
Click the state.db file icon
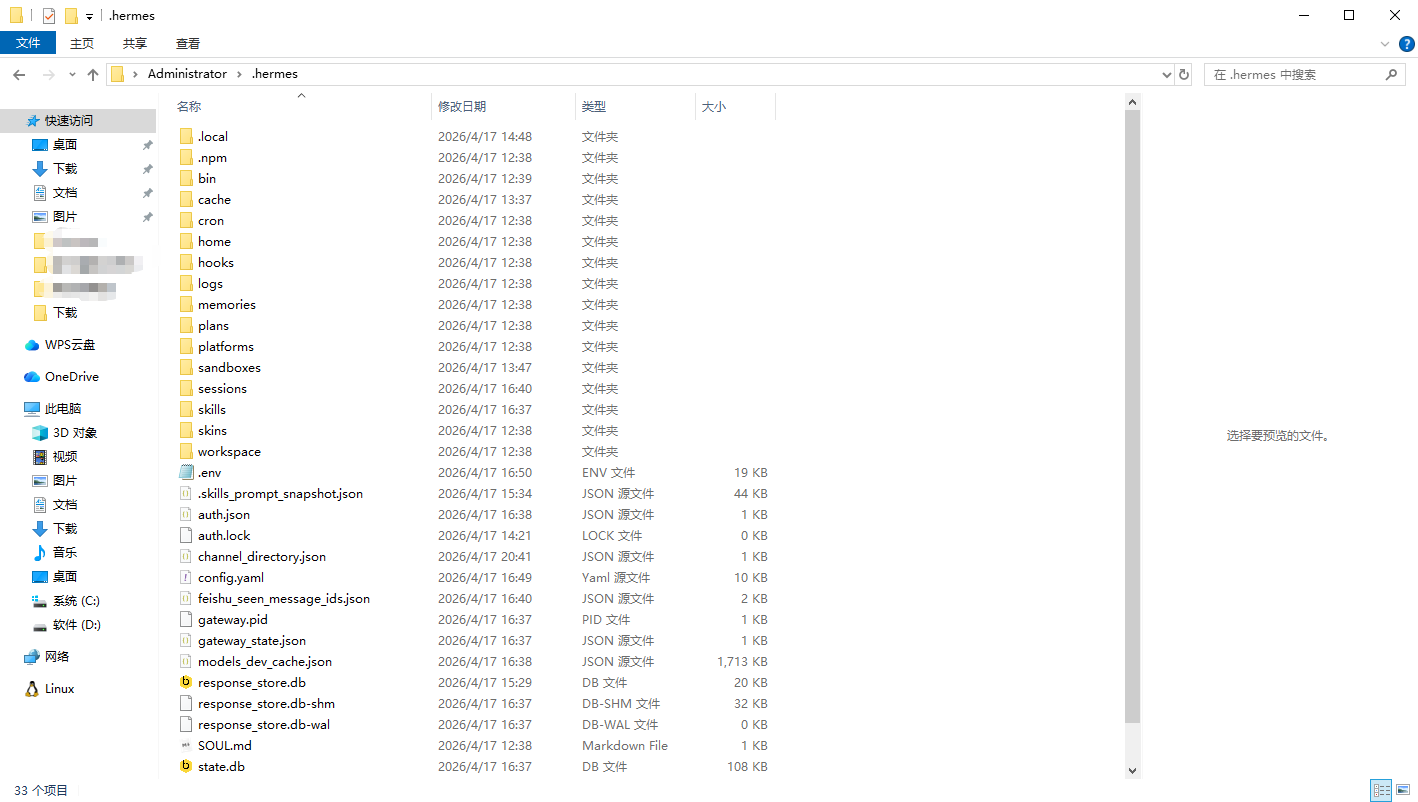185,767
